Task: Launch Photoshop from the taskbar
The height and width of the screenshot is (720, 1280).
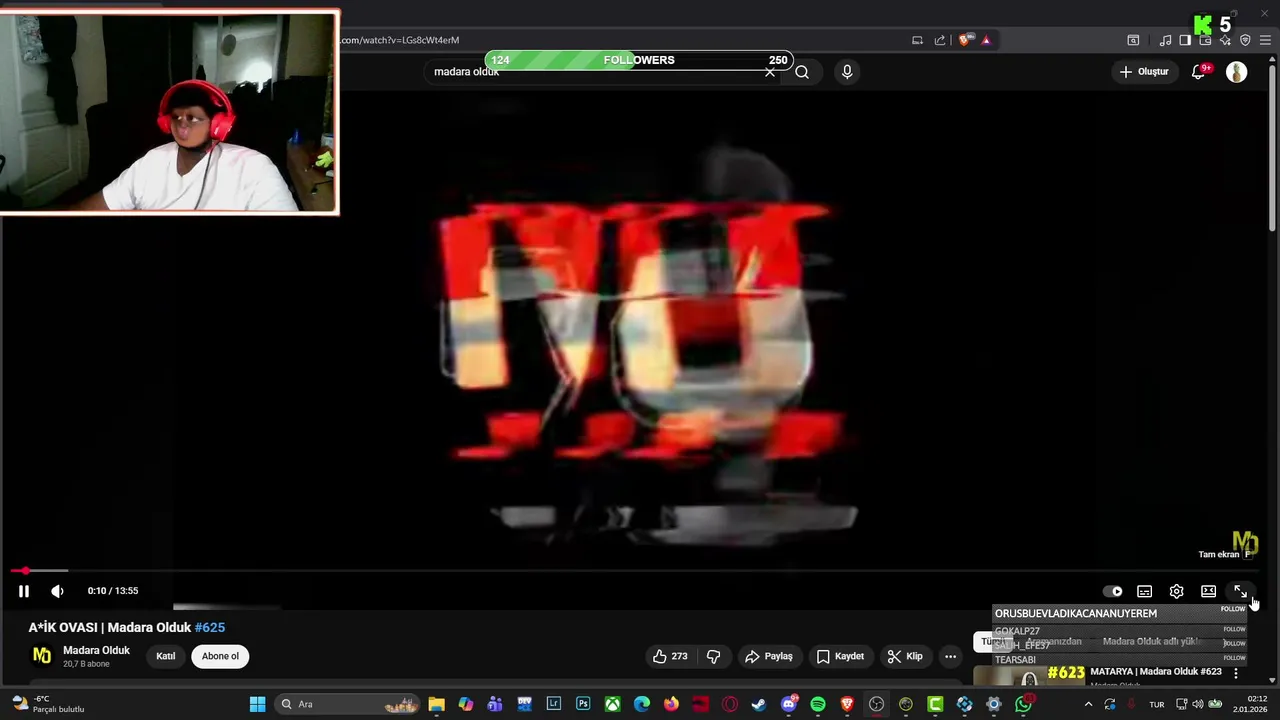Action: [x=583, y=704]
